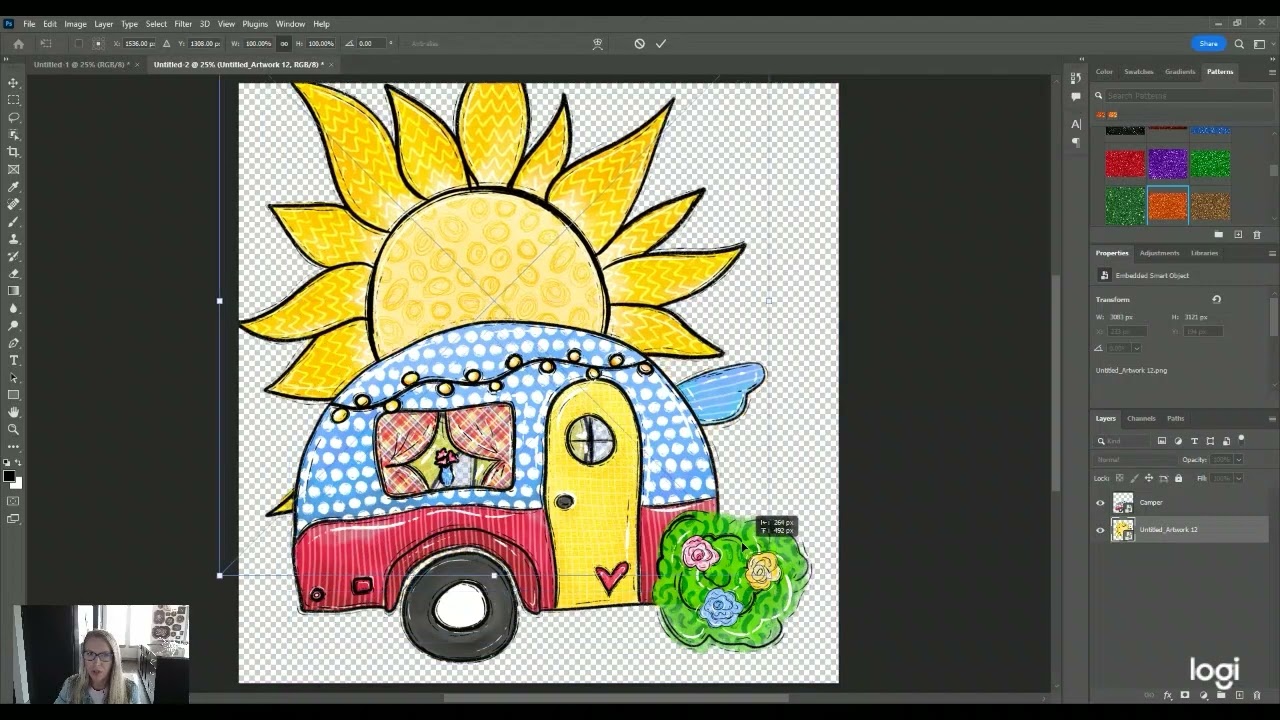Viewport: 1280px width, 720px height.
Task: Open the search icon beside Share
Action: [1239, 44]
